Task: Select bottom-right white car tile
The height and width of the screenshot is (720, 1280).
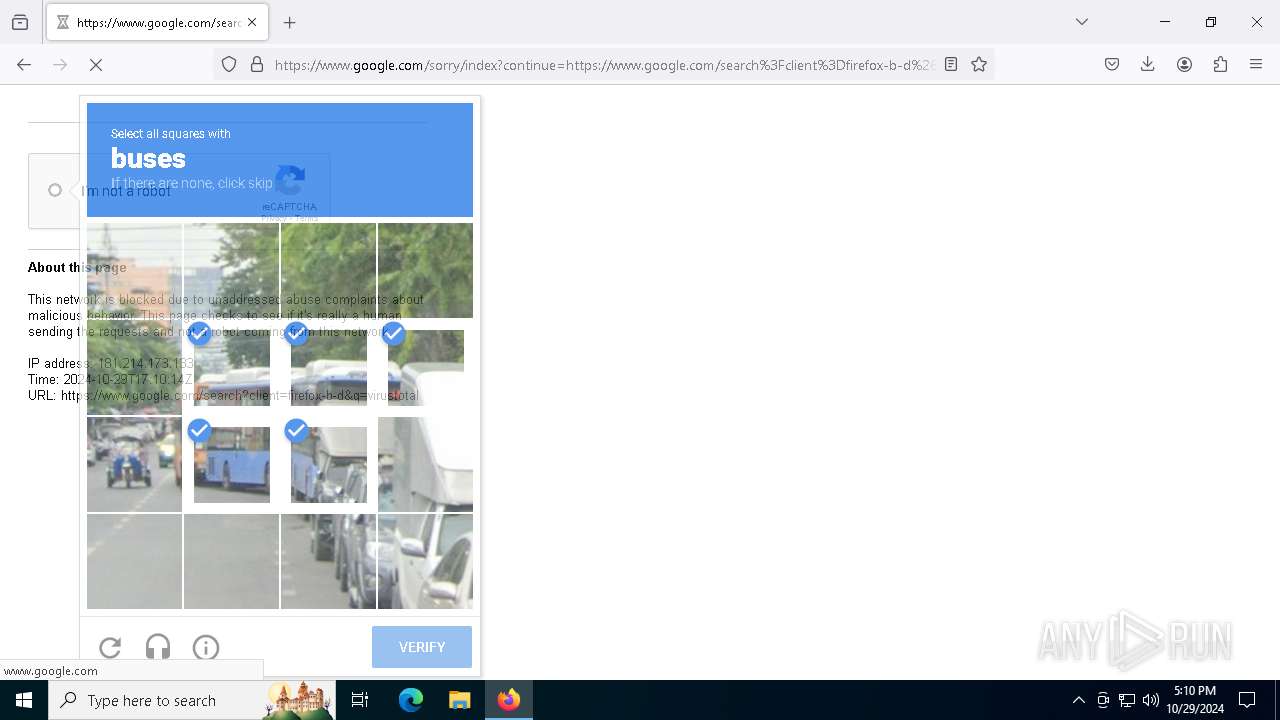Action: 425,561
